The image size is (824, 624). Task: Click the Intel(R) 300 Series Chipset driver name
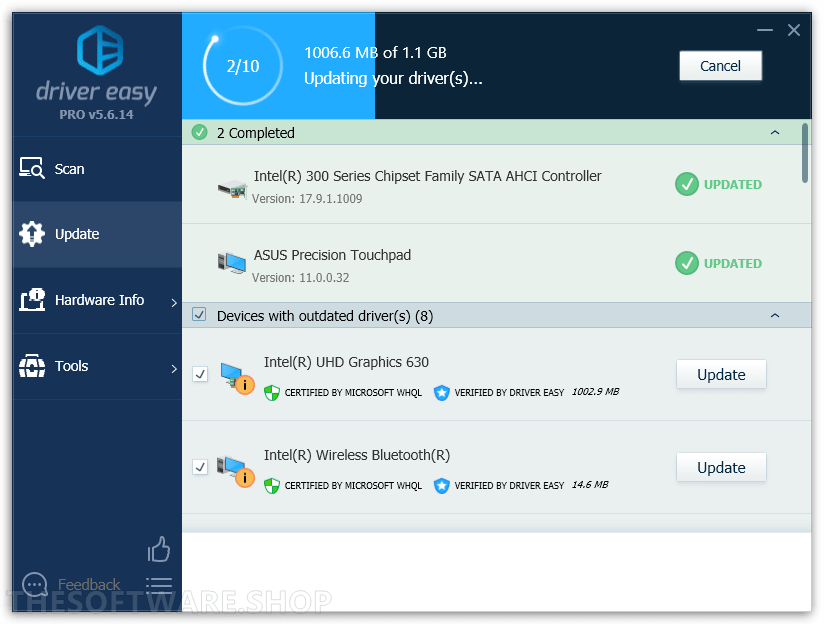click(x=427, y=176)
